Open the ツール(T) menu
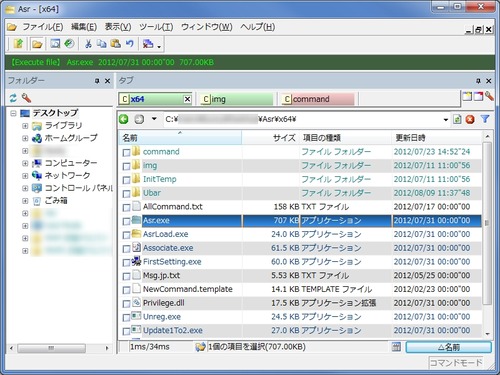Viewport: 500px width, 375px height. (156, 27)
